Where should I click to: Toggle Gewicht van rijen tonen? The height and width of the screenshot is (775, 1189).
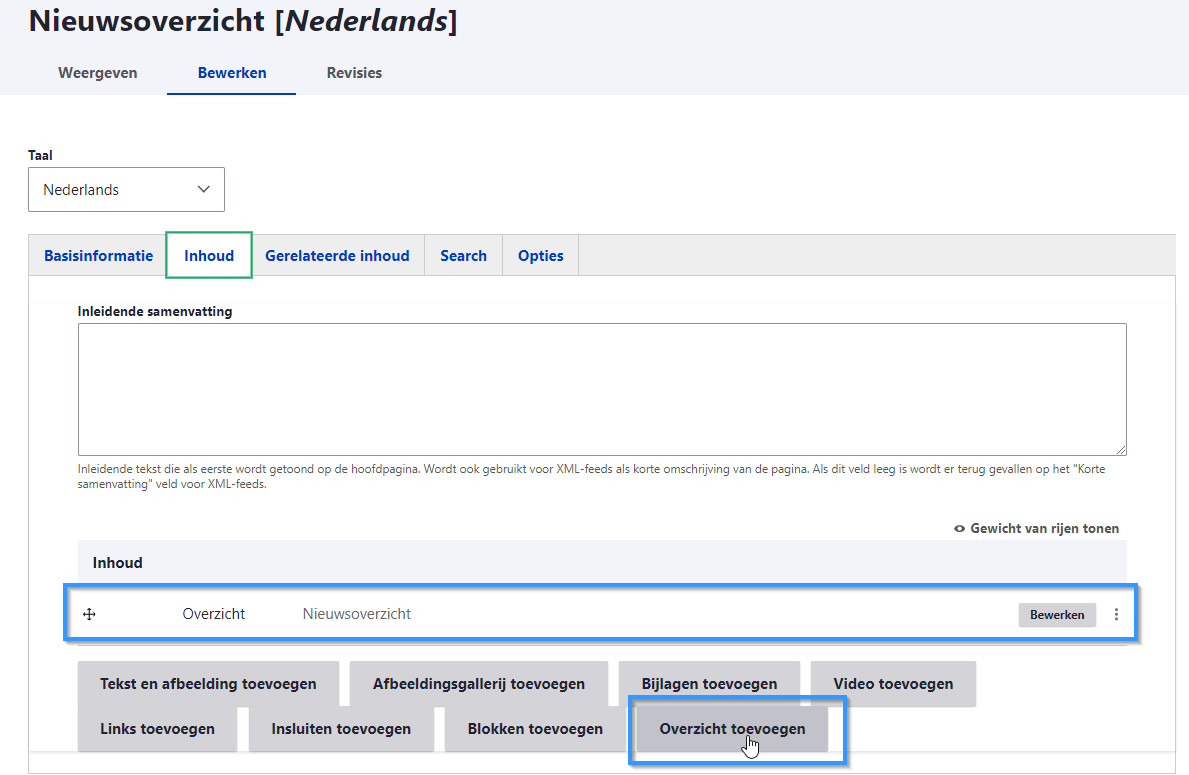pyautogui.click(x=1037, y=528)
